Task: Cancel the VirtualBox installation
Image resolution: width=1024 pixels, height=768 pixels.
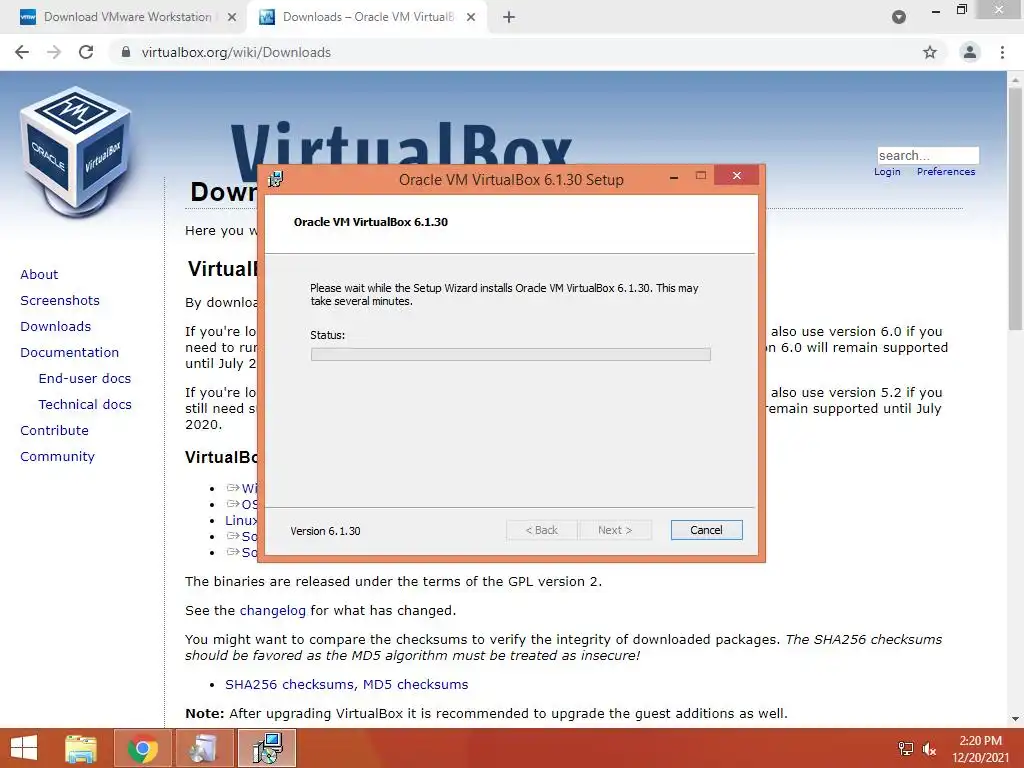Action: (707, 530)
